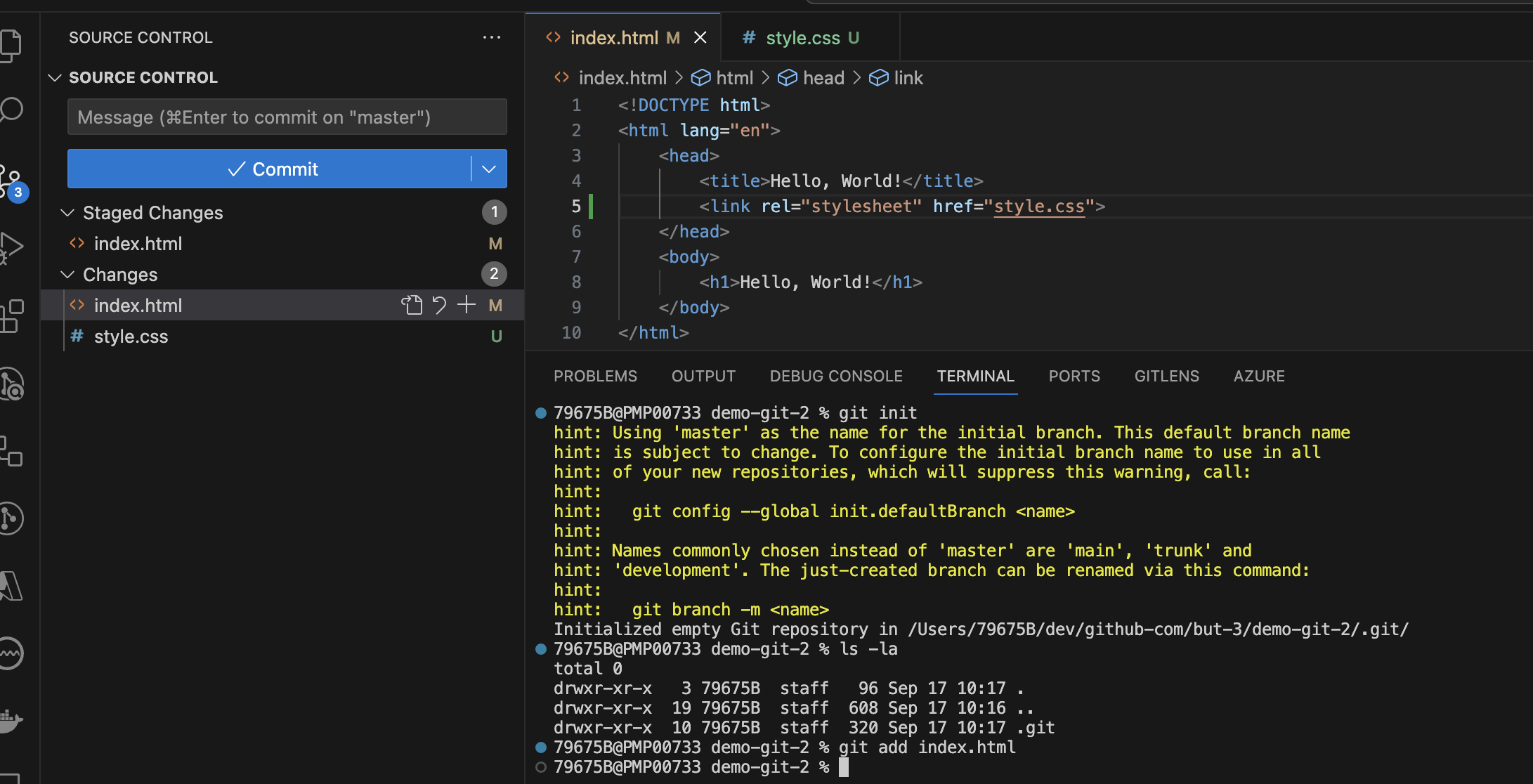Click the h1 Hello, World! line

(x=811, y=282)
